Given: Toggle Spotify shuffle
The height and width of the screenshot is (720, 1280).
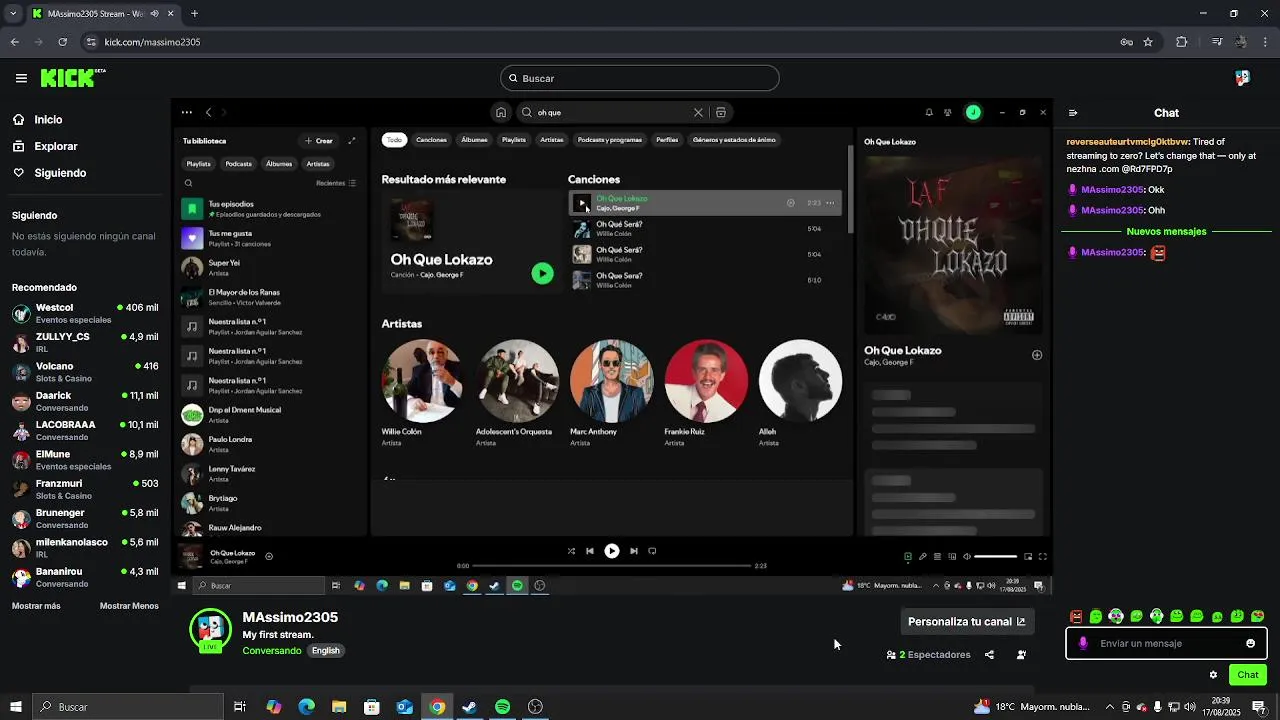Looking at the screenshot, I should [x=571, y=551].
